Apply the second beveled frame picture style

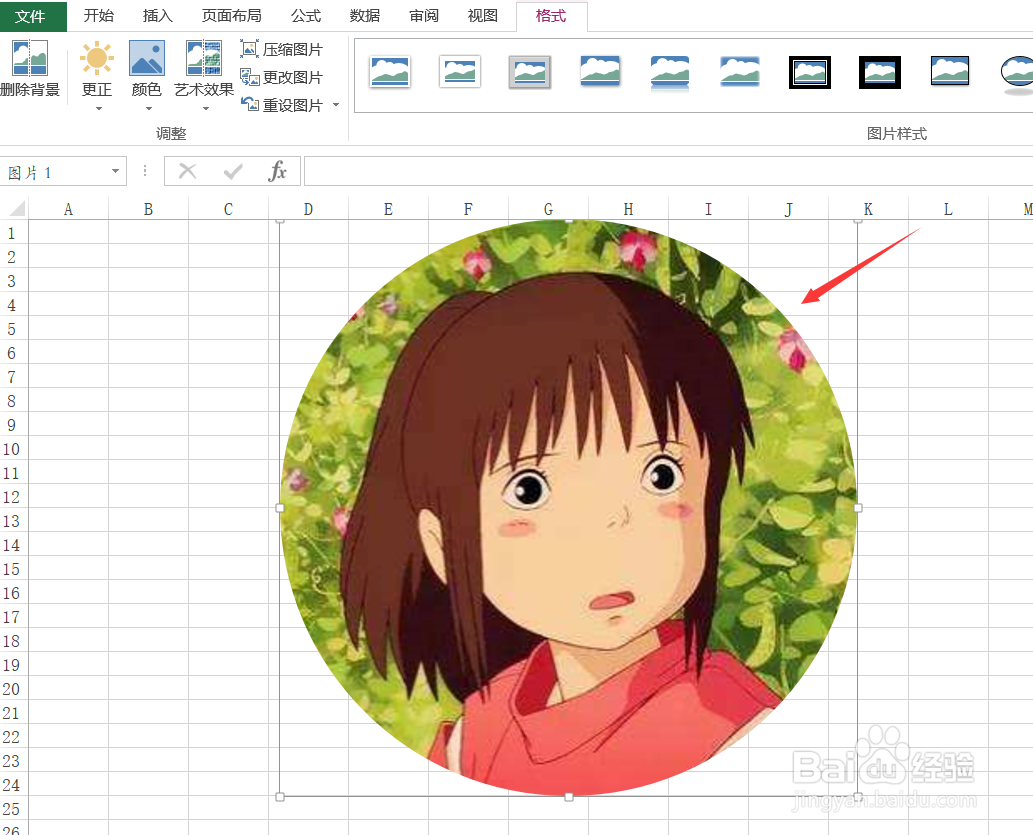pos(460,72)
